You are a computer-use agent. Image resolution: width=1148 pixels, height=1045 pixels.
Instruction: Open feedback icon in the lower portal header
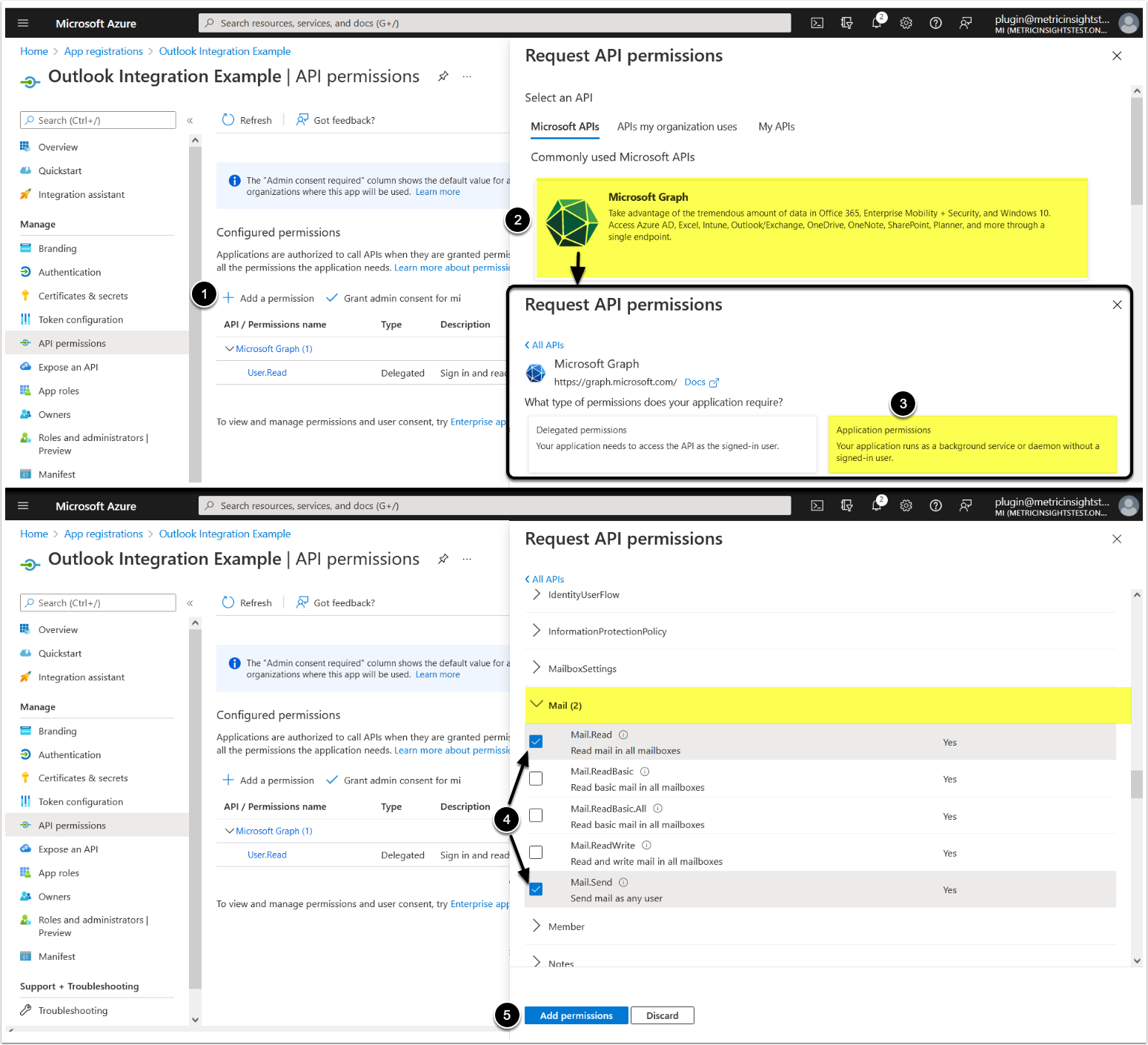965,505
